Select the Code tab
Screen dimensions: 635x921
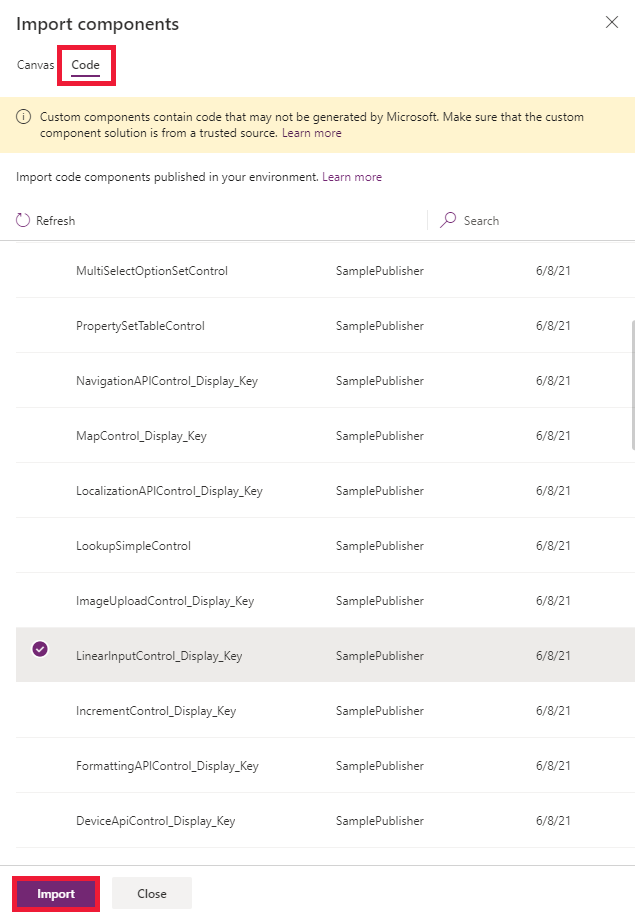(86, 66)
